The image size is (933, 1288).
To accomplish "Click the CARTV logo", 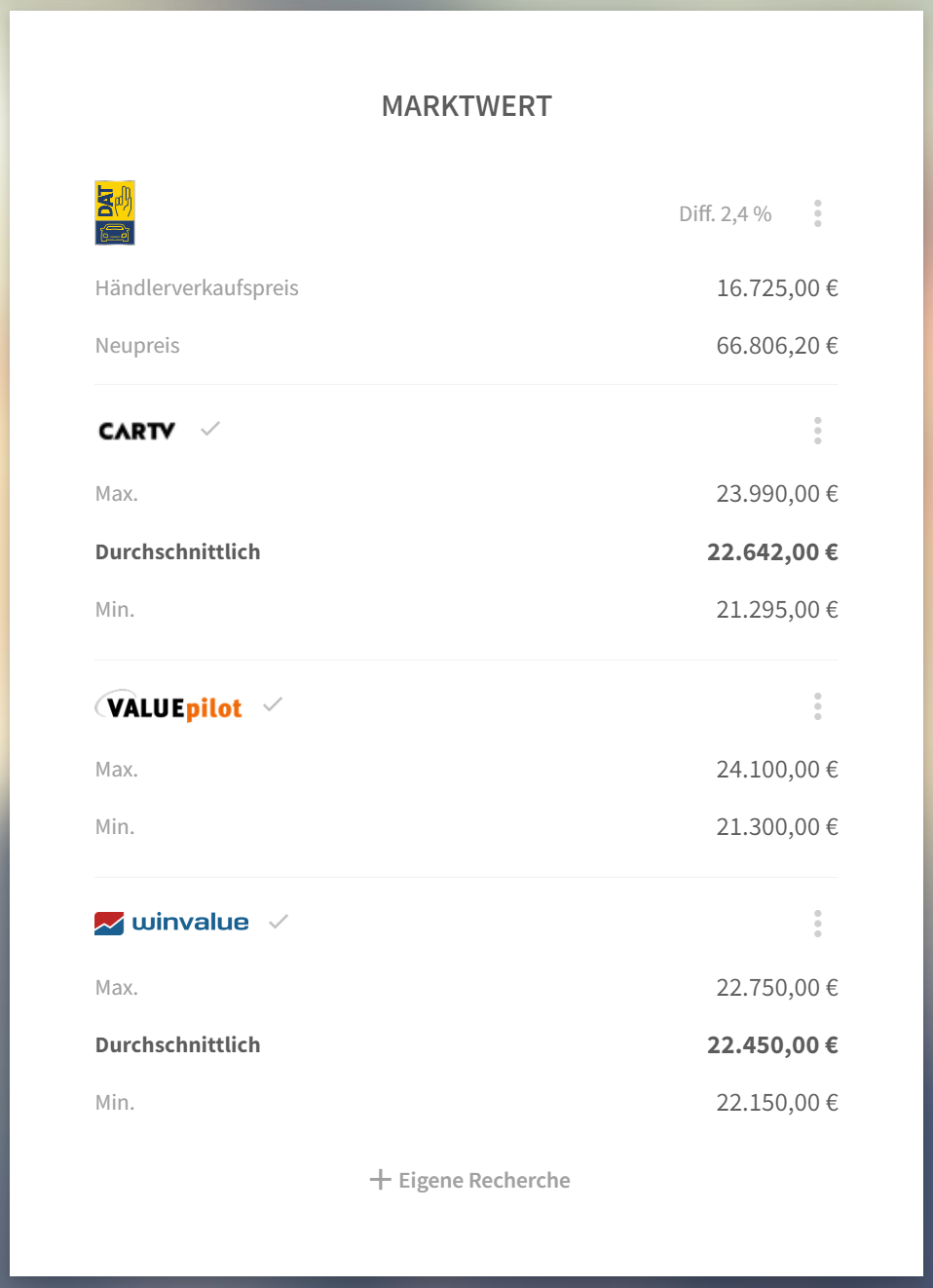I will (137, 431).
